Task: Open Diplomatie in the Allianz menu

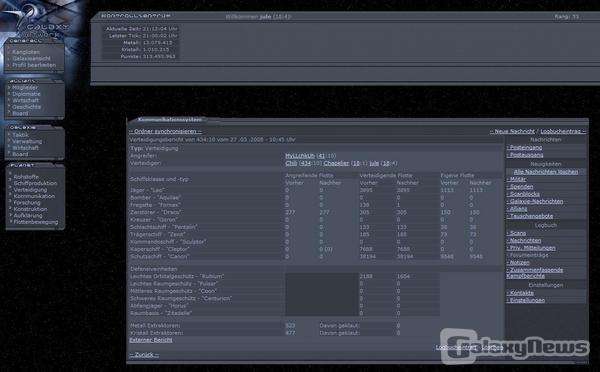Action: click(x=26, y=94)
